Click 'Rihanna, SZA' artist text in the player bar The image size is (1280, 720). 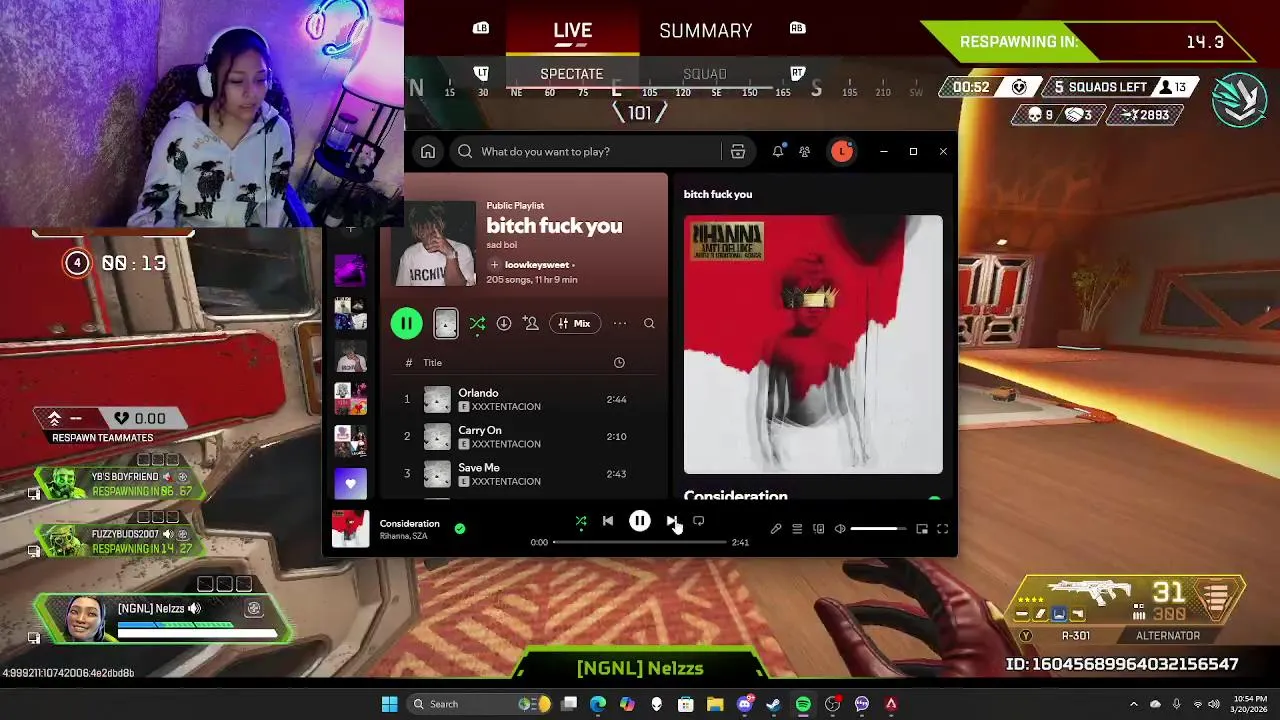[x=403, y=536]
